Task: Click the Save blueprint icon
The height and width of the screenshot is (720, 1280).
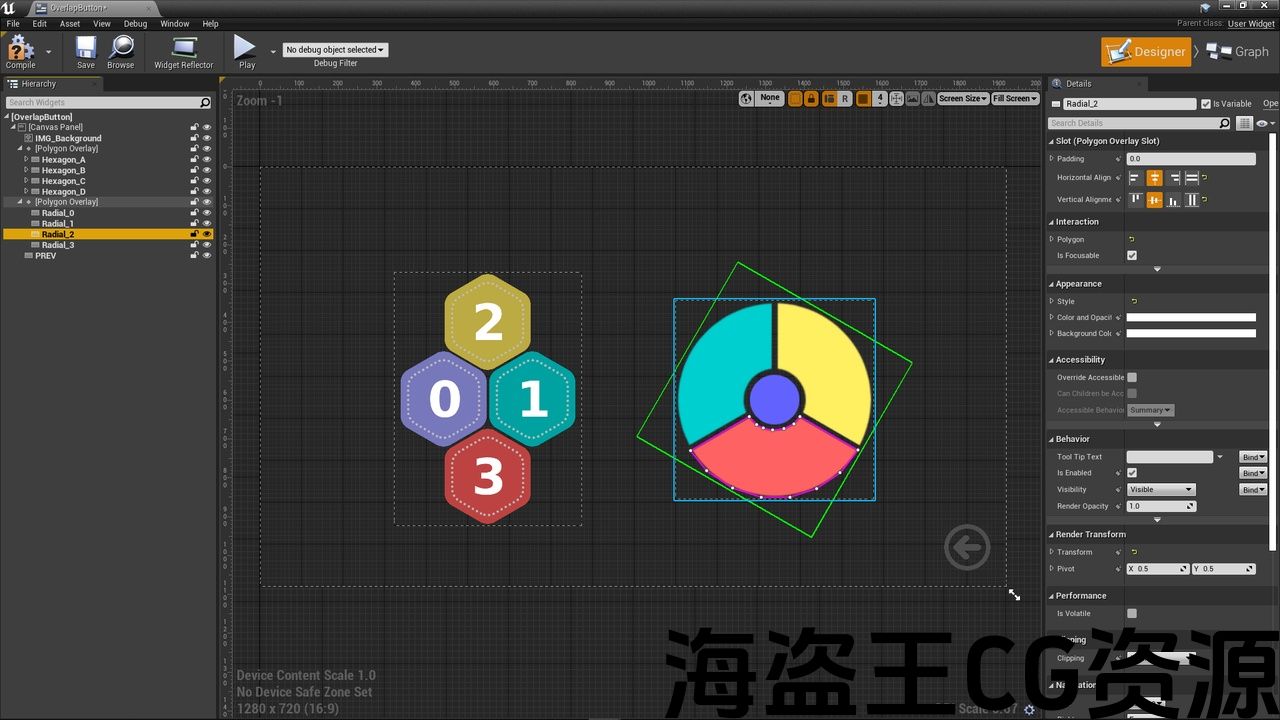Action: [86, 49]
